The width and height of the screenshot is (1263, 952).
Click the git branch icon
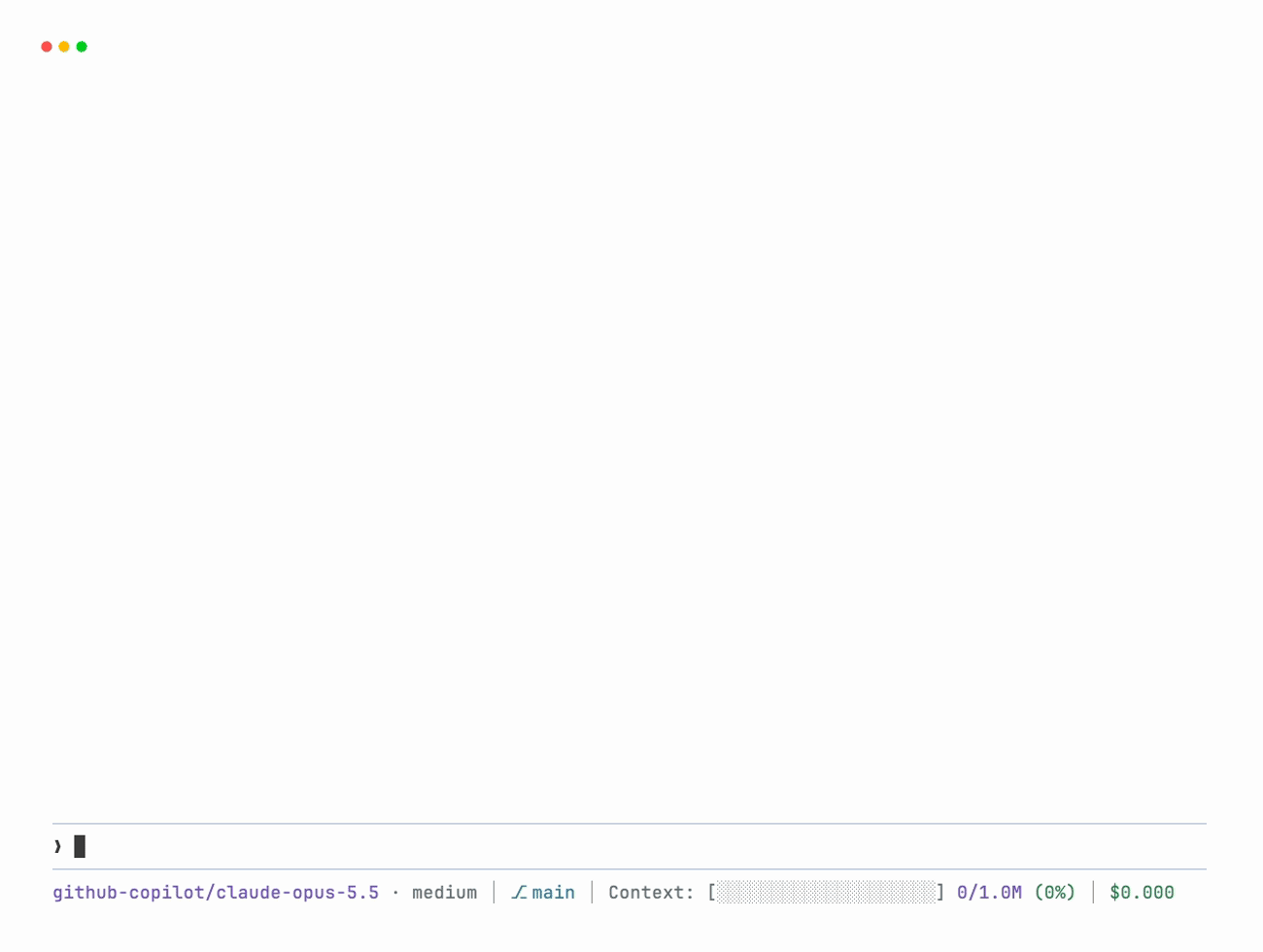[519, 892]
